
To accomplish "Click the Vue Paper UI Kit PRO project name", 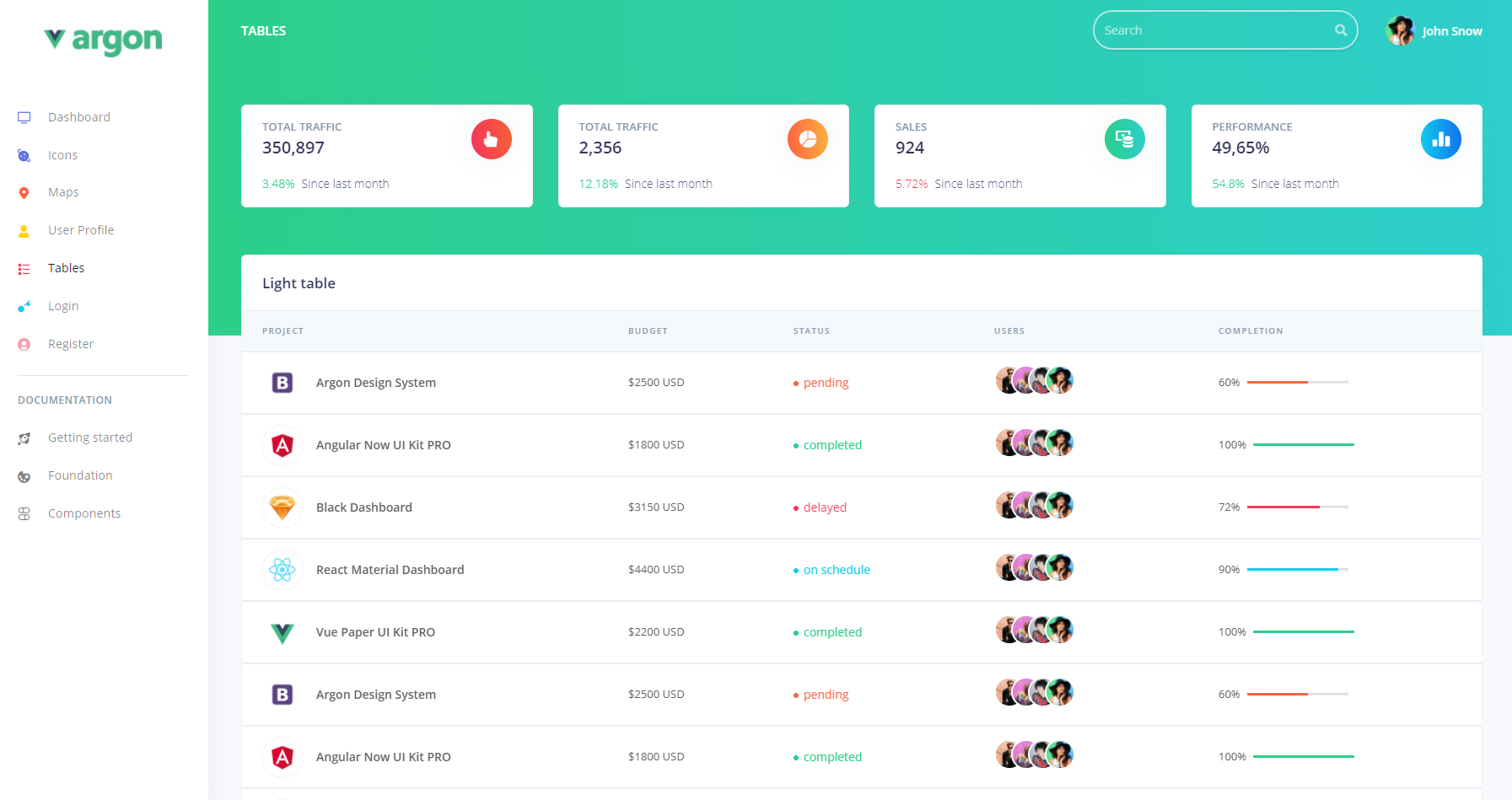I will pos(376,632).
